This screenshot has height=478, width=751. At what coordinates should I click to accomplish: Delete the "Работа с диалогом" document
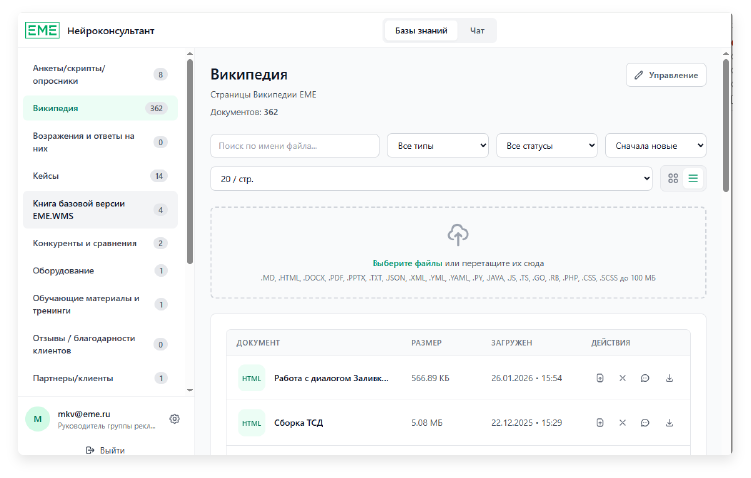[x=622, y=378]
